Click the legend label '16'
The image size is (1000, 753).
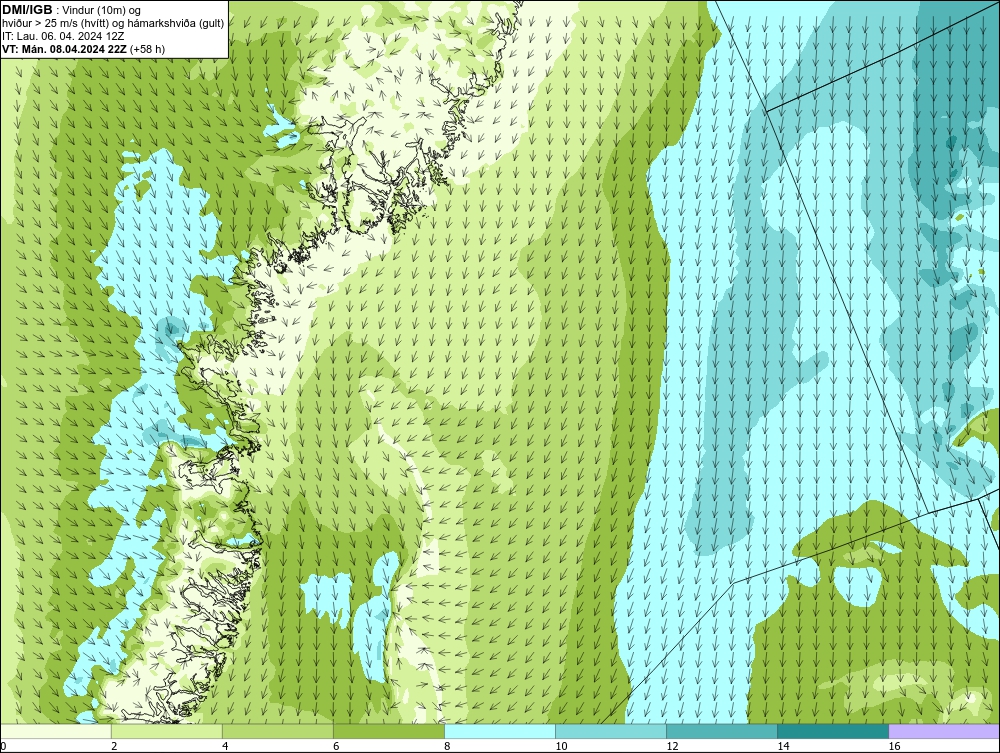point(894,746)
